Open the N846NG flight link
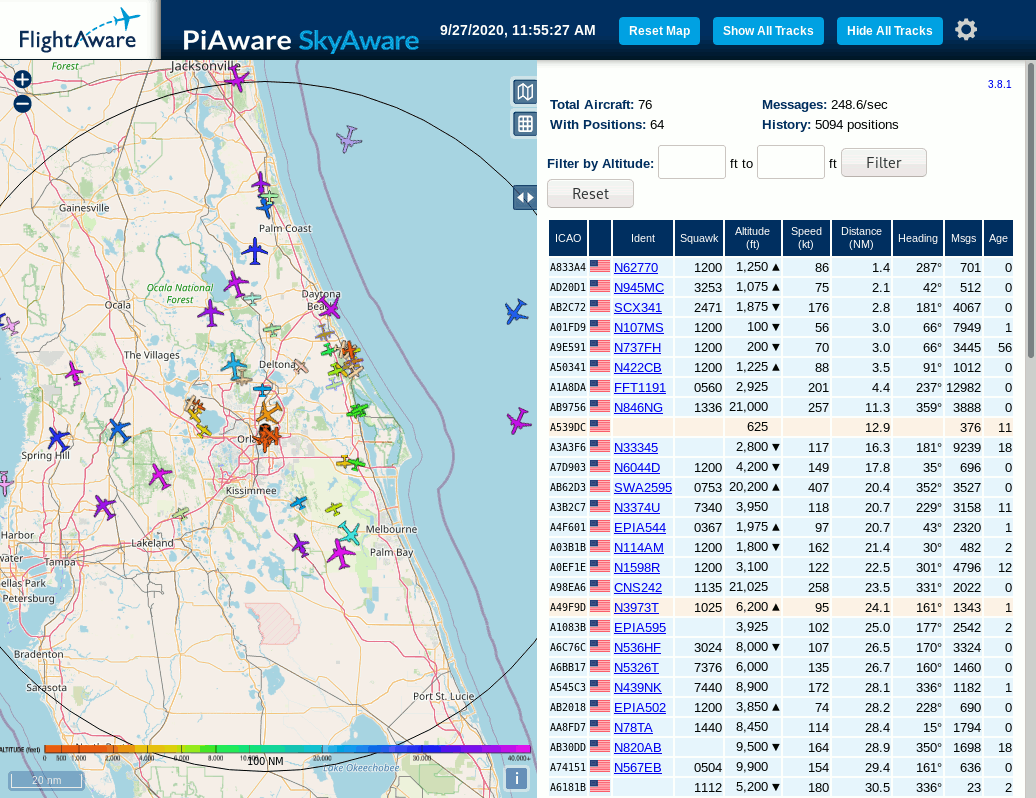Screen dimensions: 1036x798 (x=638, y=408)
